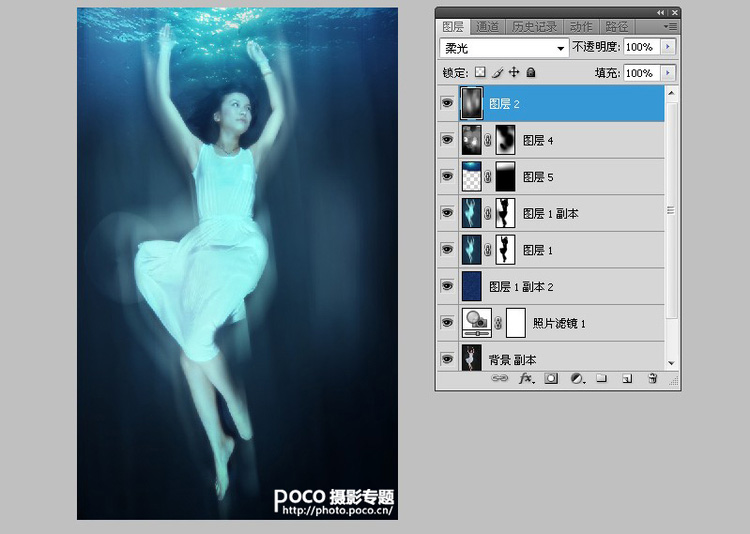This screenshot has width=750, height=534.
Task: Close the layers panel
Action: tap(674, 13)
